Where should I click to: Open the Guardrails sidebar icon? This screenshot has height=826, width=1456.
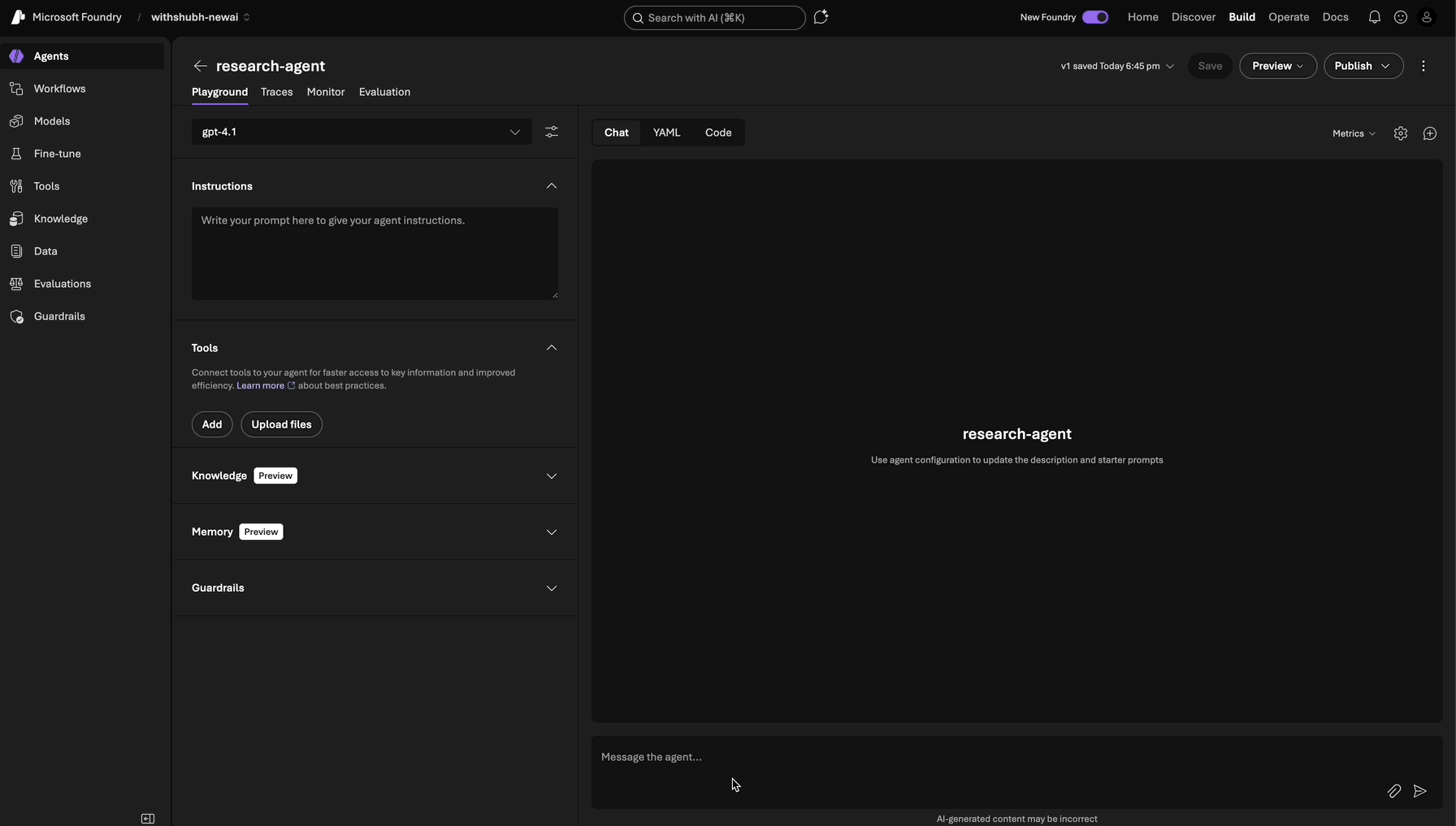pyautogui.click(x=17, y=316)
